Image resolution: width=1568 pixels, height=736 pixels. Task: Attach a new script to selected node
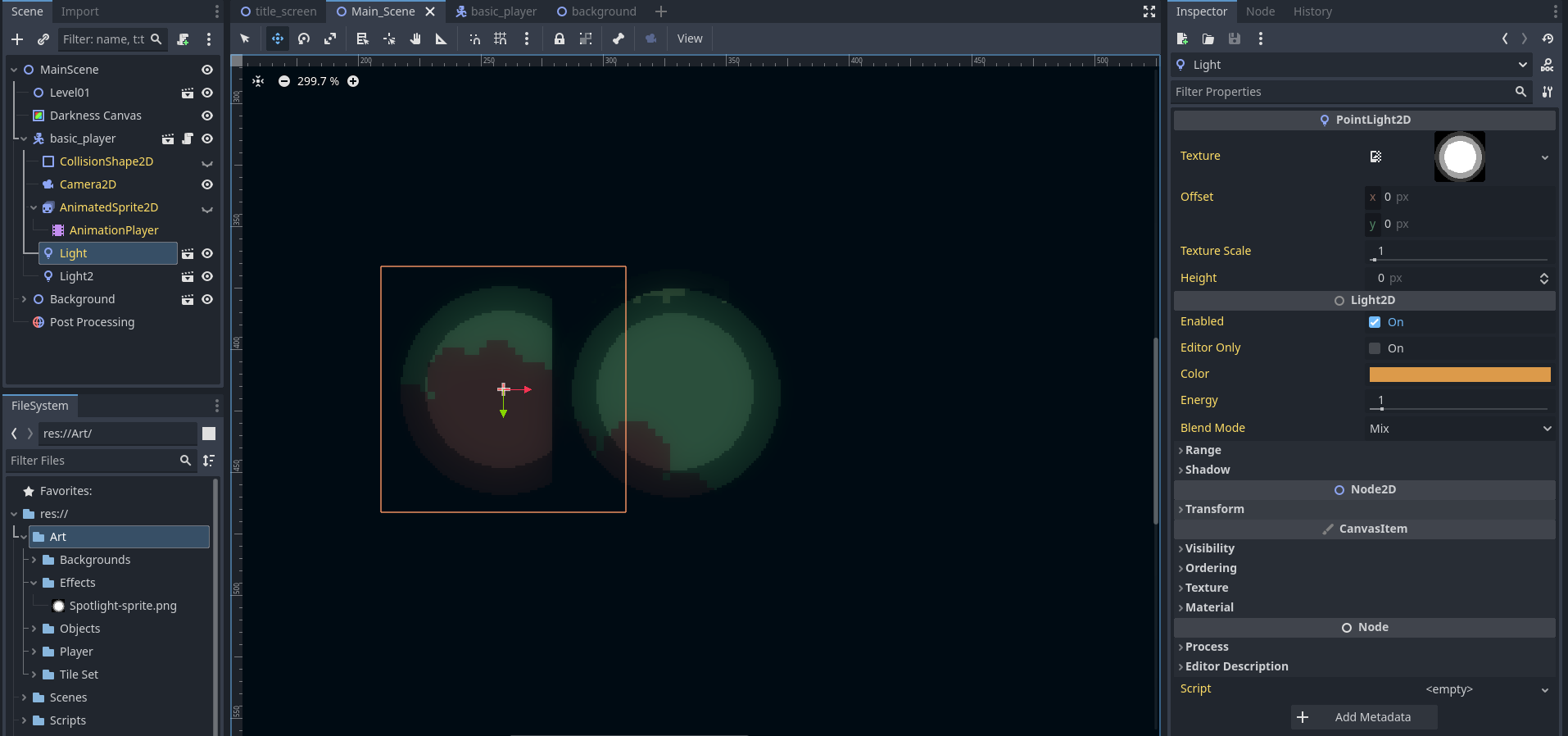183,39
